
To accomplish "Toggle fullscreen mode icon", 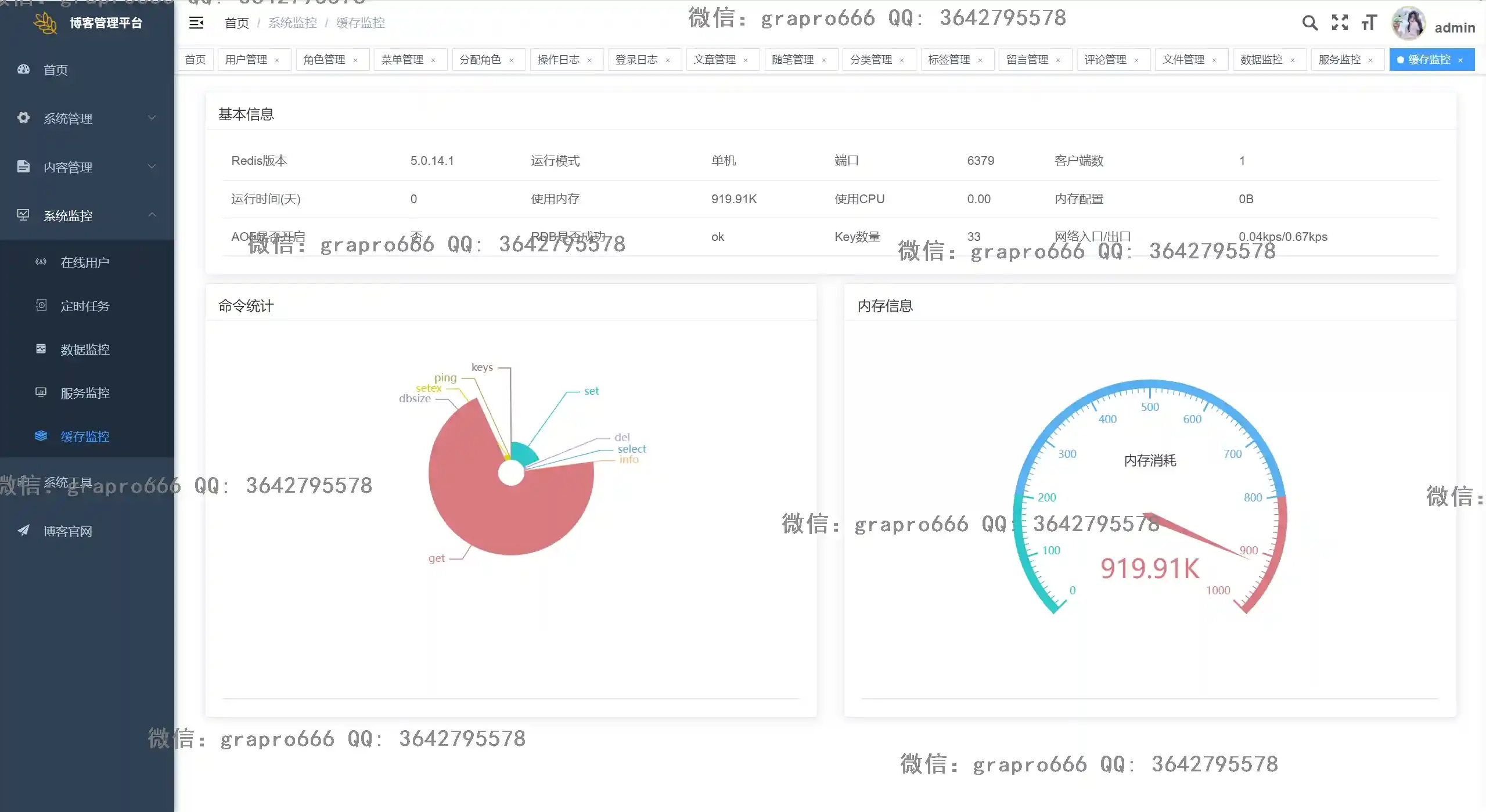I will [x=1340, y=23].
